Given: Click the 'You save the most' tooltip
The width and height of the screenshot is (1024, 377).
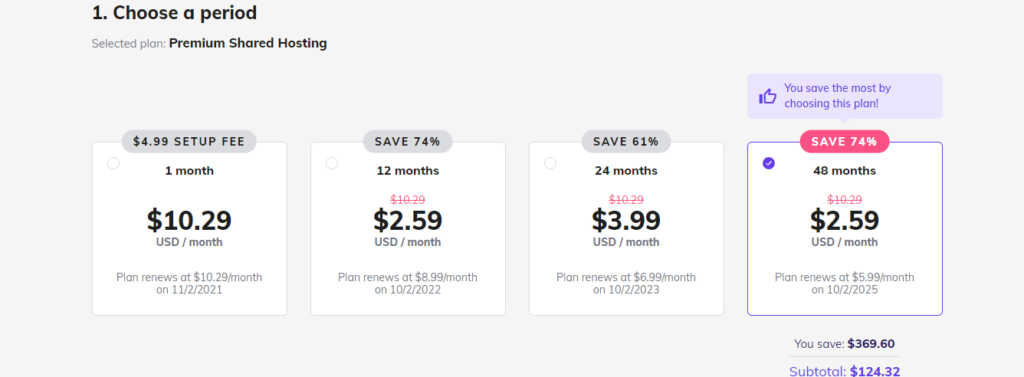Looking at the screenshot, I should pos(844,96).
